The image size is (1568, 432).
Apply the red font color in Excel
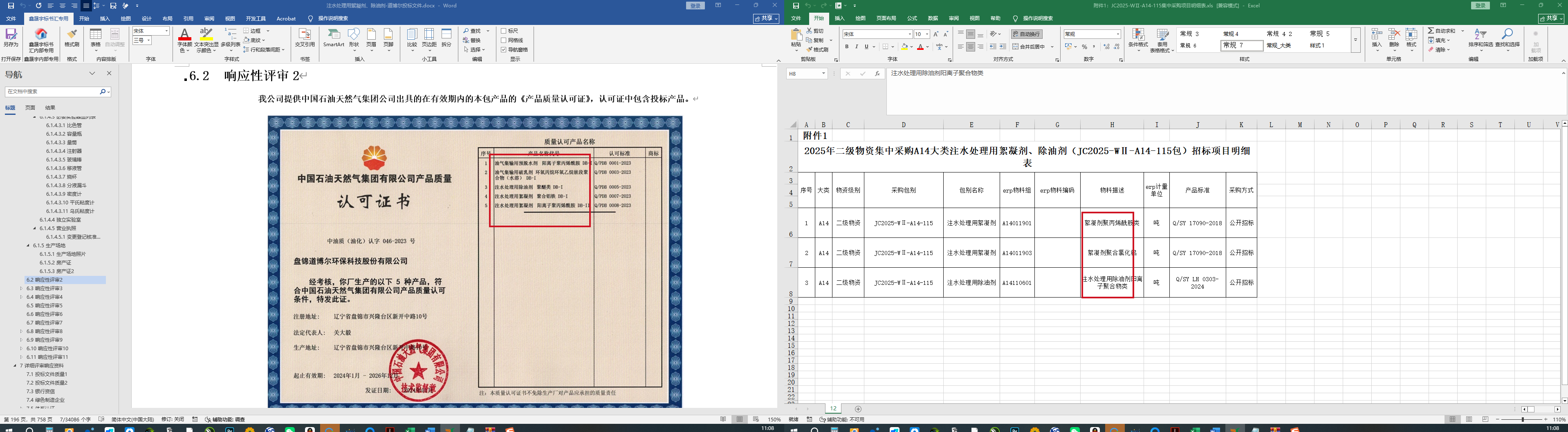(920, 47)
